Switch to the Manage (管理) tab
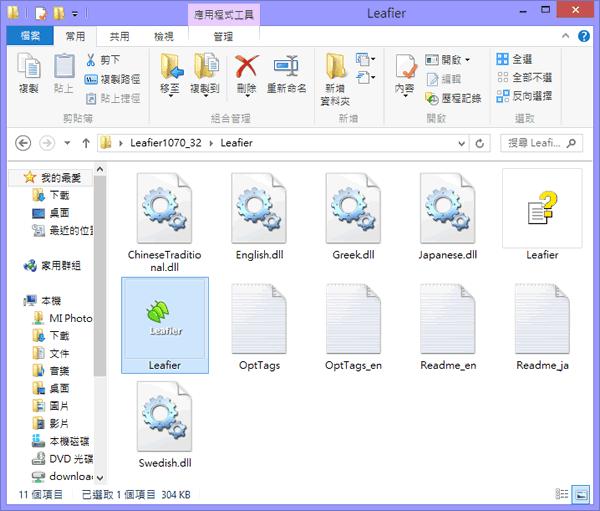 click(x=223, y=37)
